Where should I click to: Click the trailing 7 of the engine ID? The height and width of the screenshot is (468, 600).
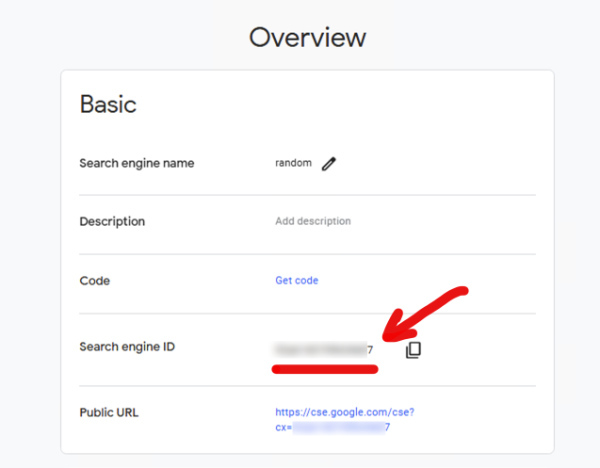(370, 350)
